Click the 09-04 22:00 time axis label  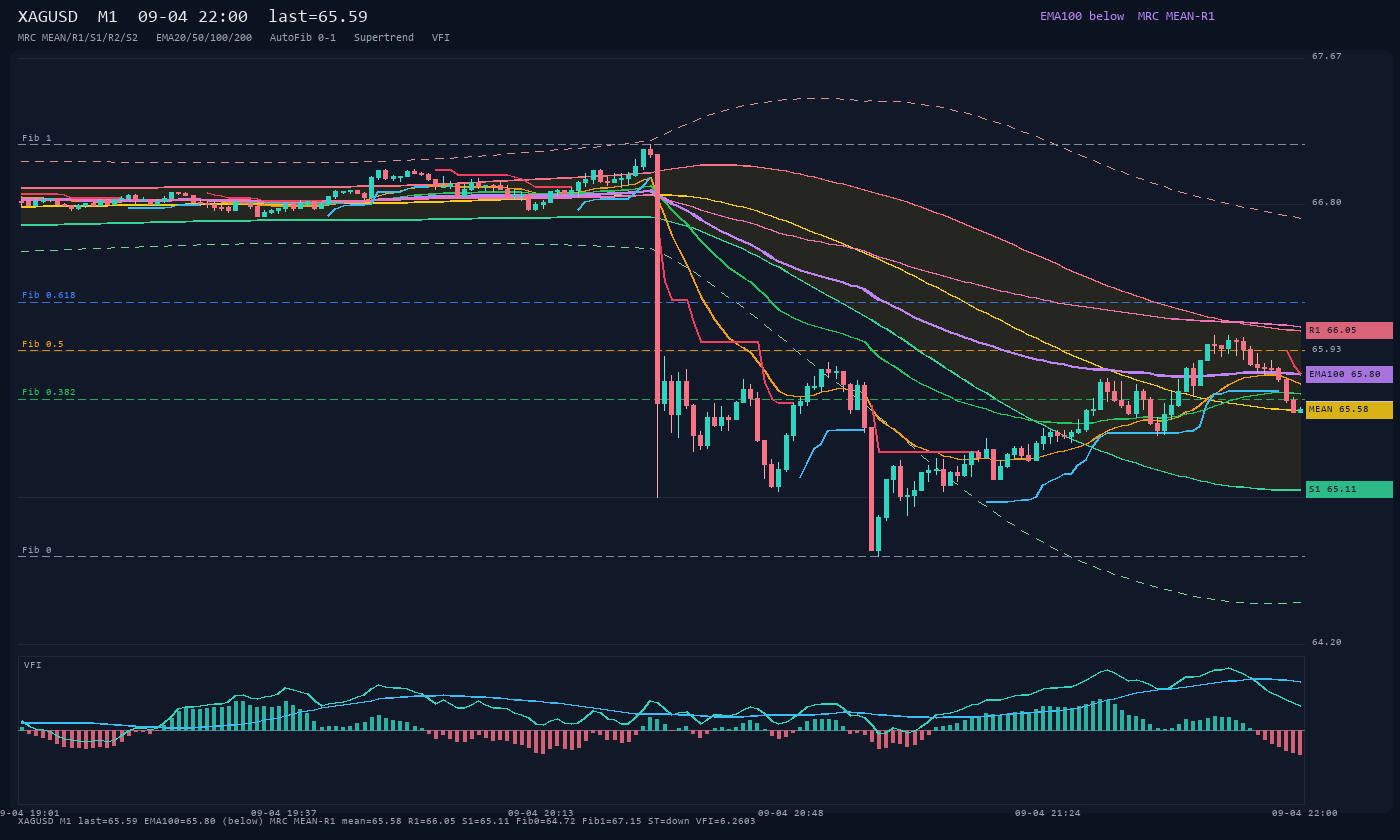click(1305, 813)
